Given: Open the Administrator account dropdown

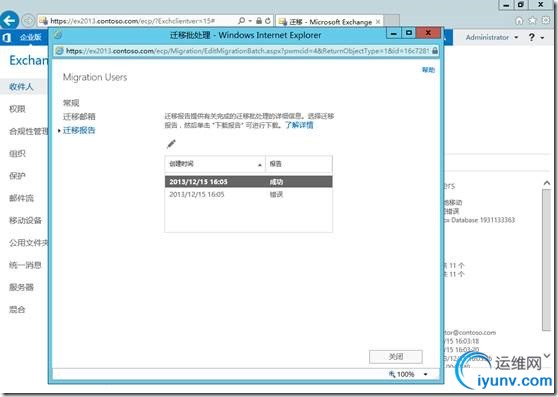Looking at the screenshot, I should click(x=492, y=37).
